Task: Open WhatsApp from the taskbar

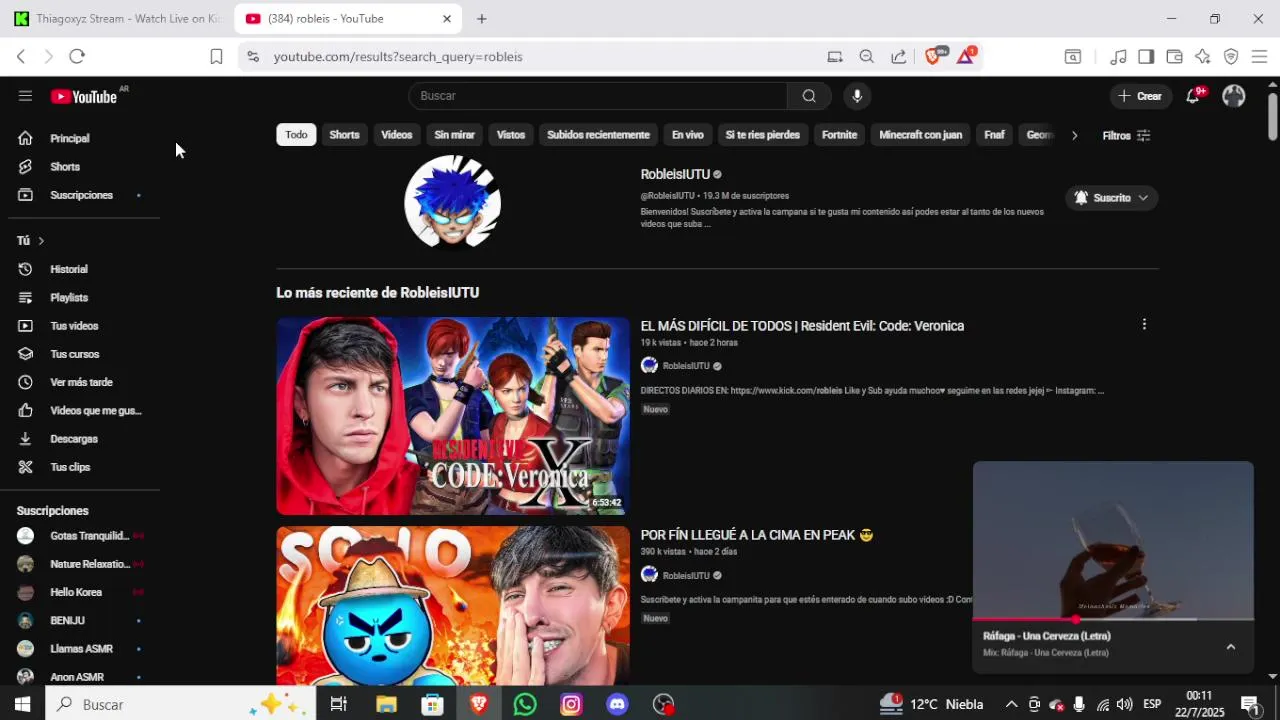Action: (x=525, y=705)
